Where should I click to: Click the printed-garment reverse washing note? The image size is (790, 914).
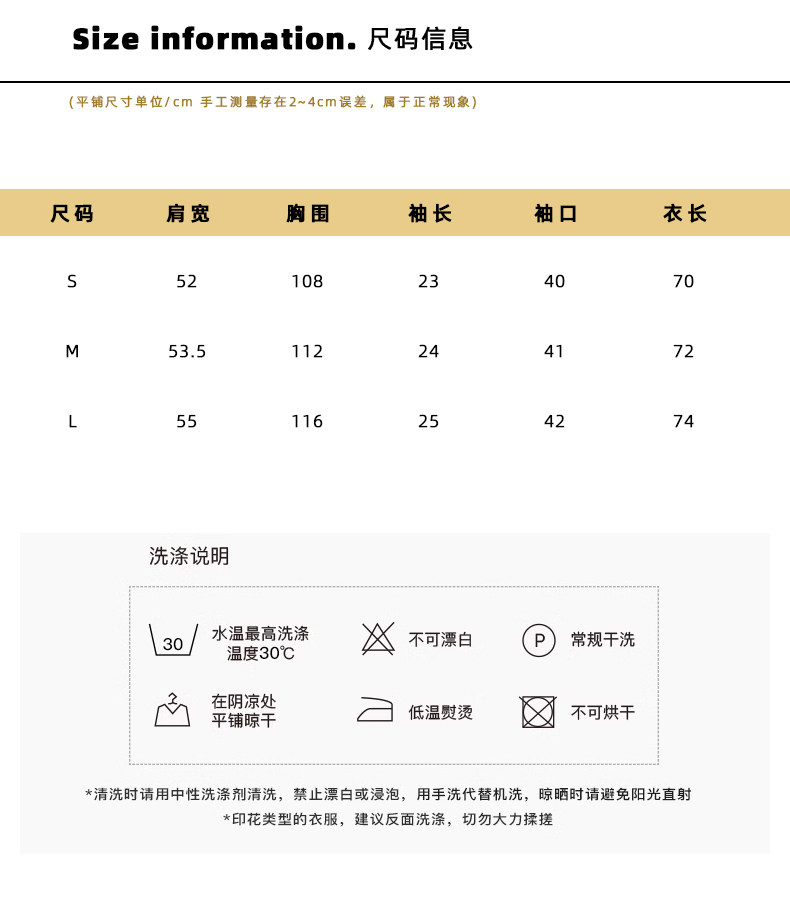[x=388, y=820]
